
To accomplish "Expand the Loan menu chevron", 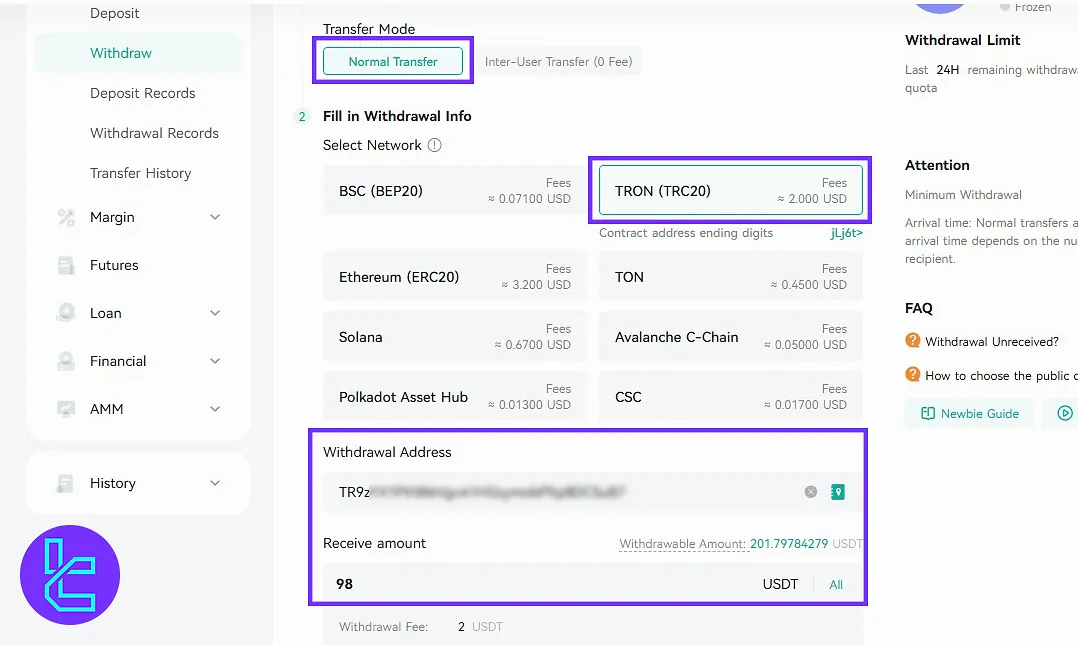I will [x=214, y=313].
